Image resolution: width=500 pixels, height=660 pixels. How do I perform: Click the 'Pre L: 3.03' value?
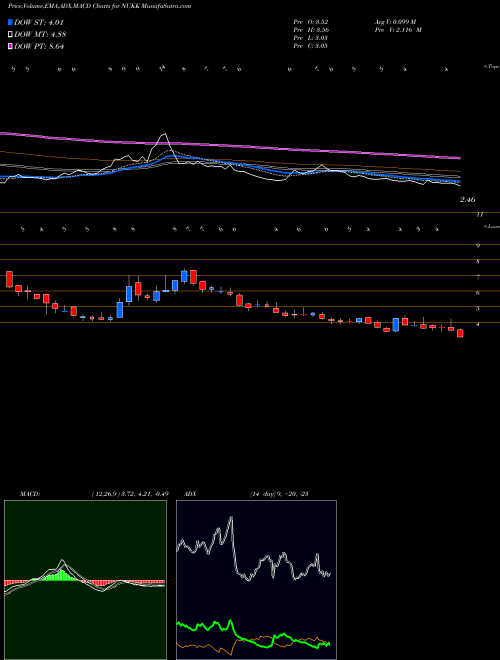coord(311,38)
